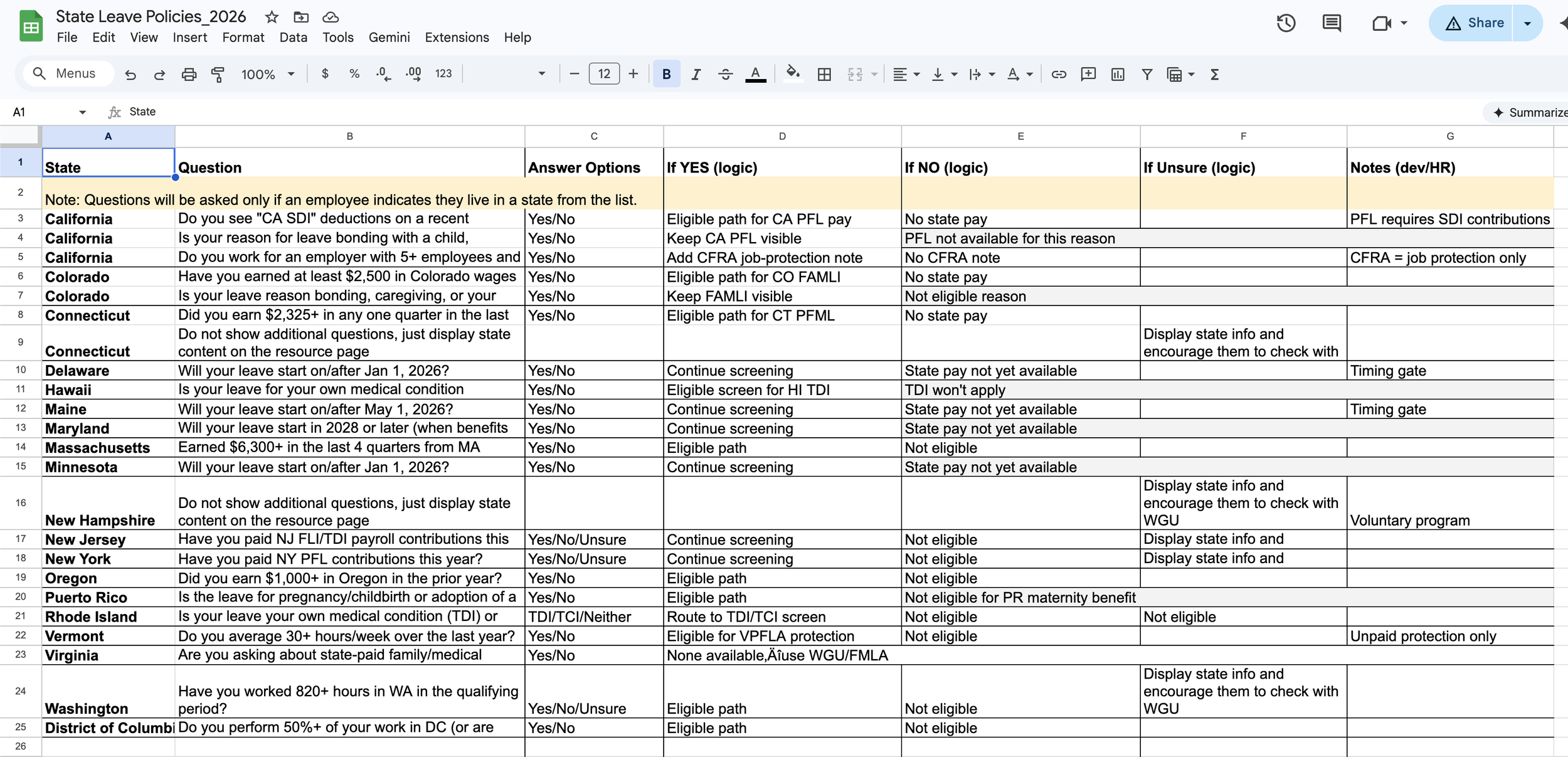Click the print icon

pyautogui.click(x=189, y=75)
